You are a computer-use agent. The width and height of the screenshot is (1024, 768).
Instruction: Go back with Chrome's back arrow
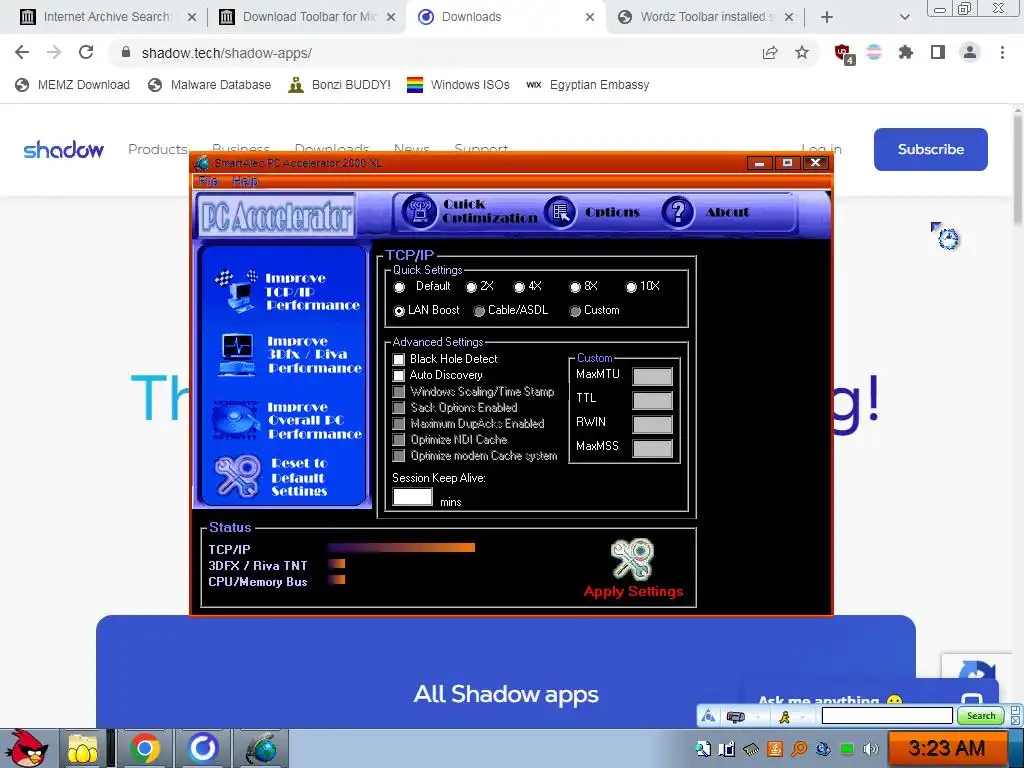(x=22, y=52)
